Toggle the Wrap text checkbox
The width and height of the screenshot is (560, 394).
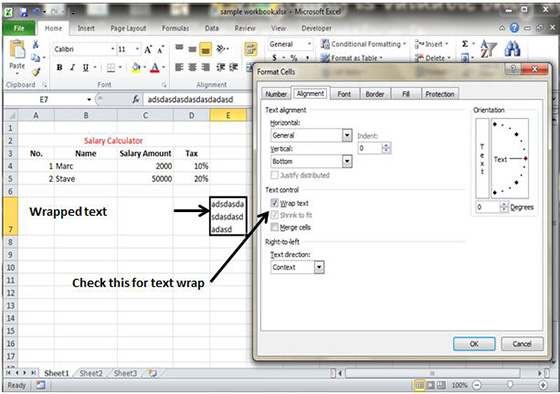[274, 203]
